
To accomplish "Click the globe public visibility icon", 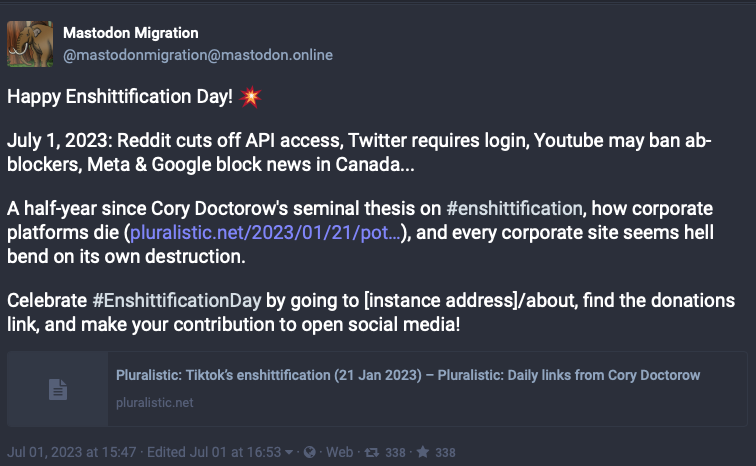I will (310, 453).
